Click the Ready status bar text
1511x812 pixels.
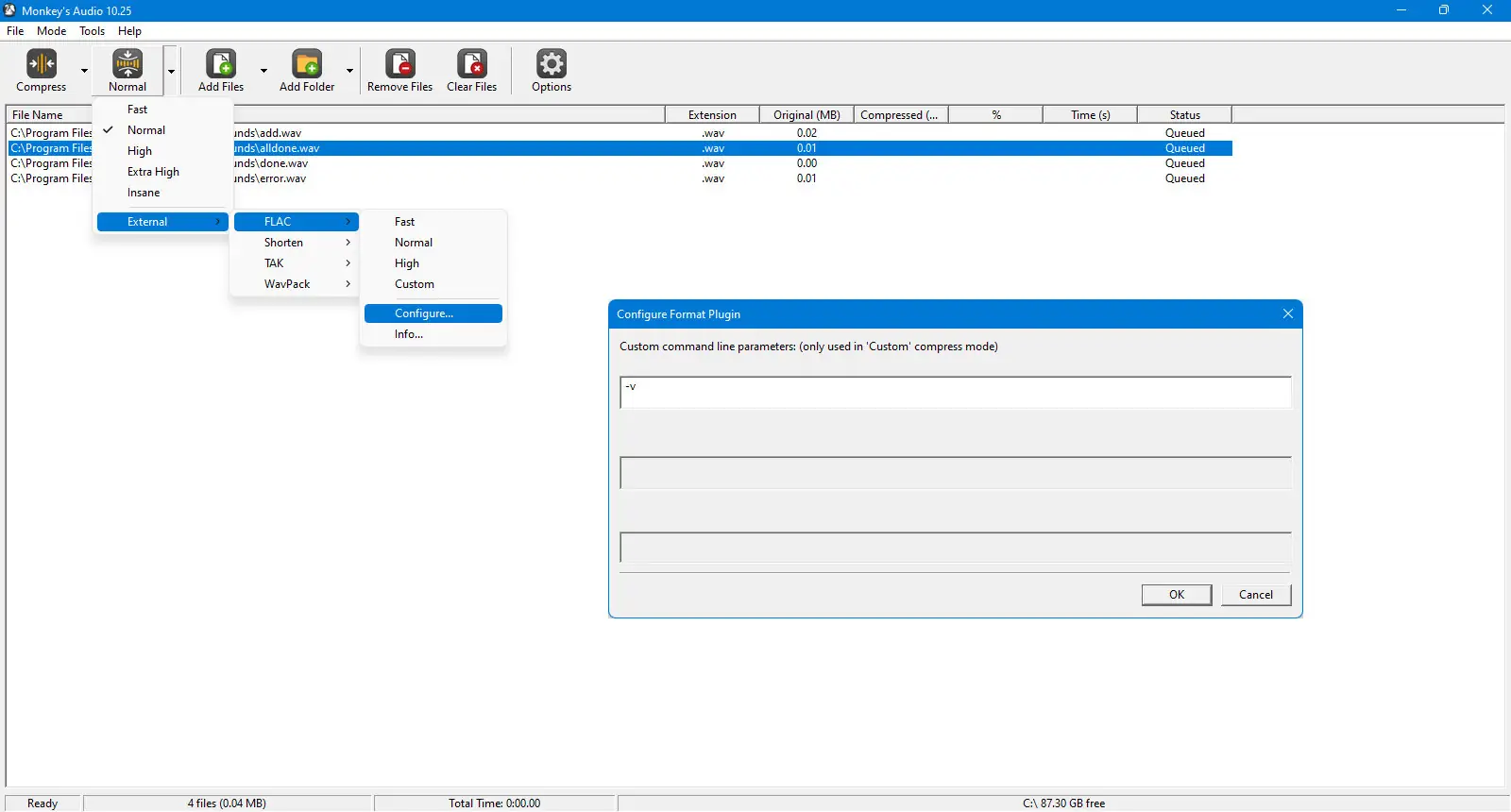(x=42, y=804)
